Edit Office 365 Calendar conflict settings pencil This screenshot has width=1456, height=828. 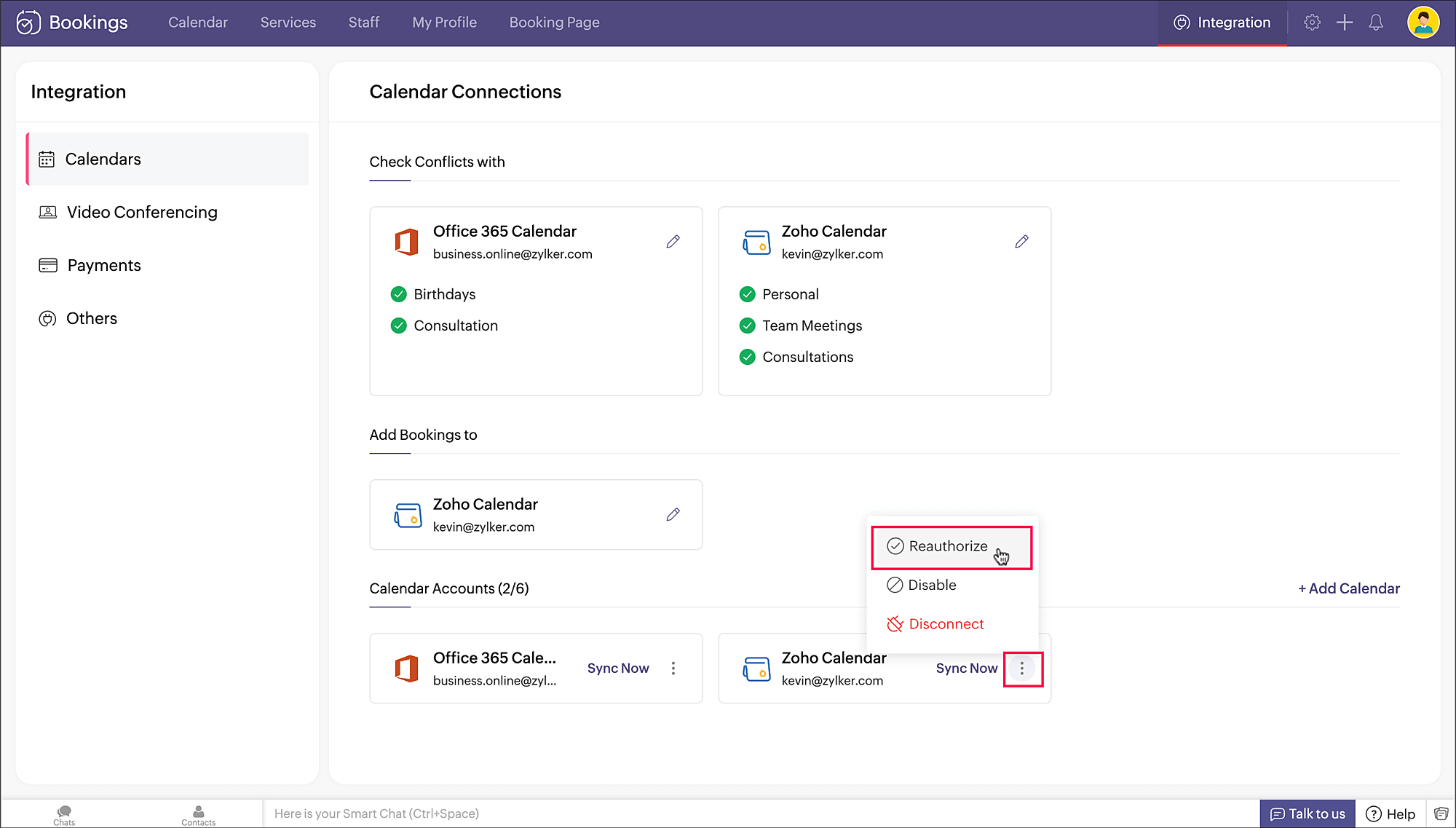[673, 242]
